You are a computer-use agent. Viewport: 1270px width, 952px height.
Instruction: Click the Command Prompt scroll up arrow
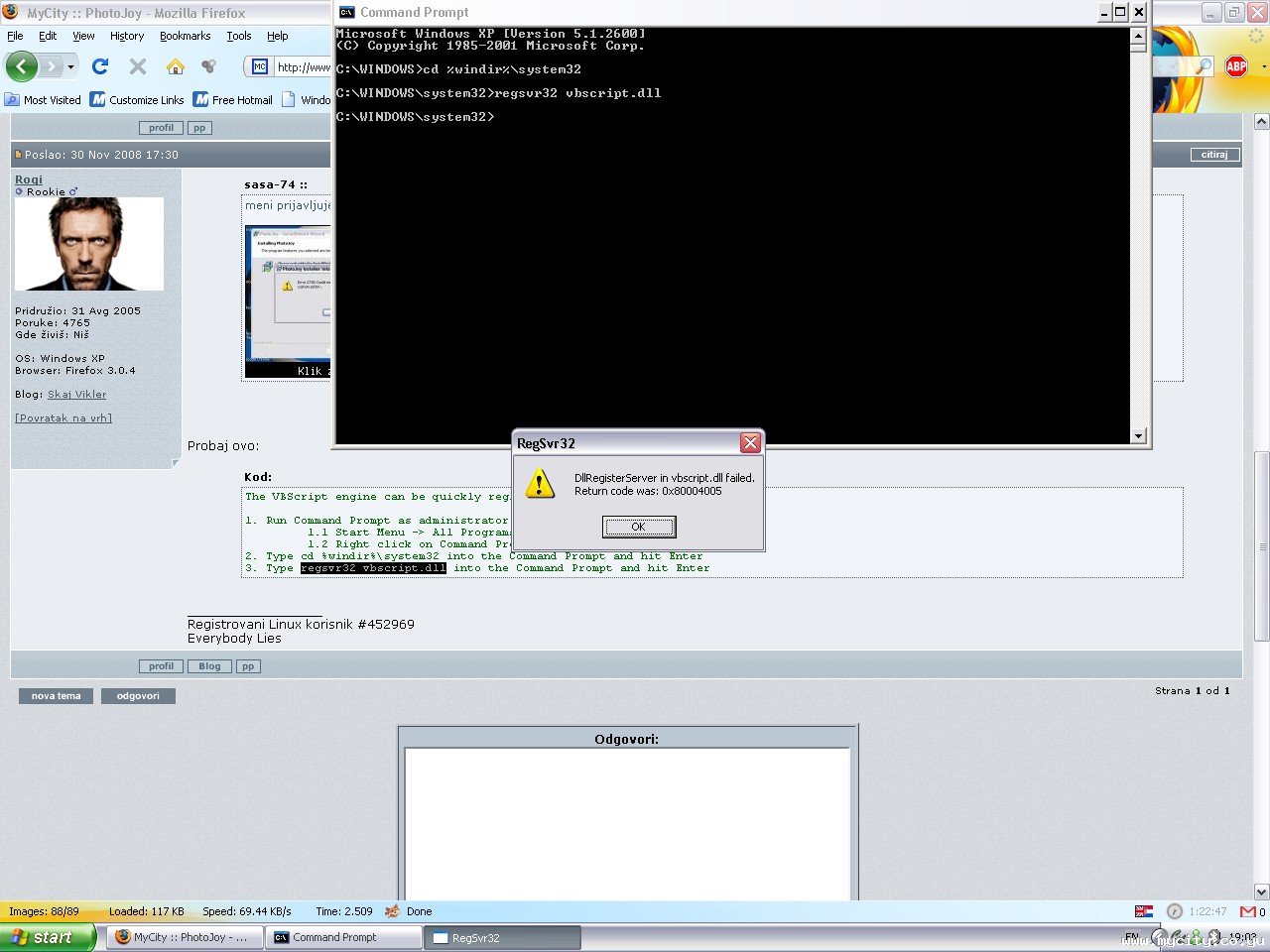coord(1138,37)
